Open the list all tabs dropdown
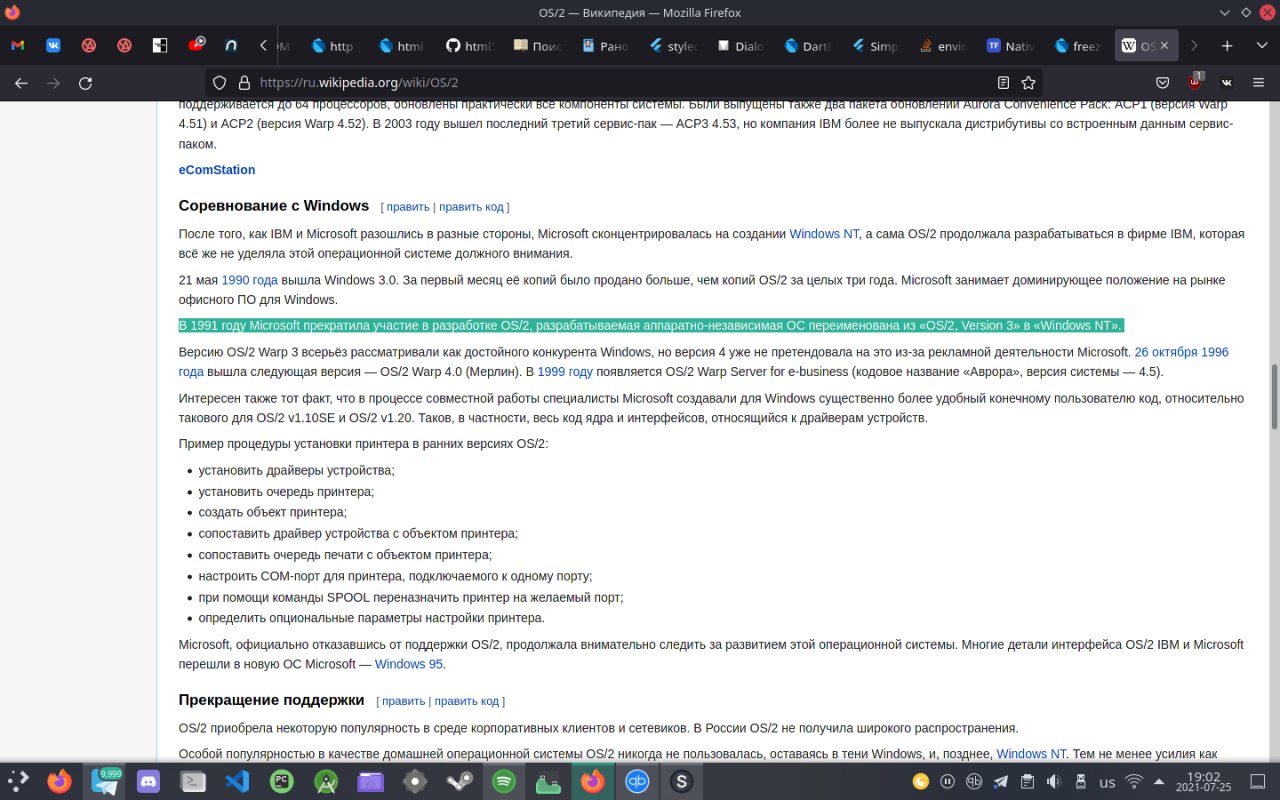Viewport: 1280px width, 800px height. (x=1260, y=46)
